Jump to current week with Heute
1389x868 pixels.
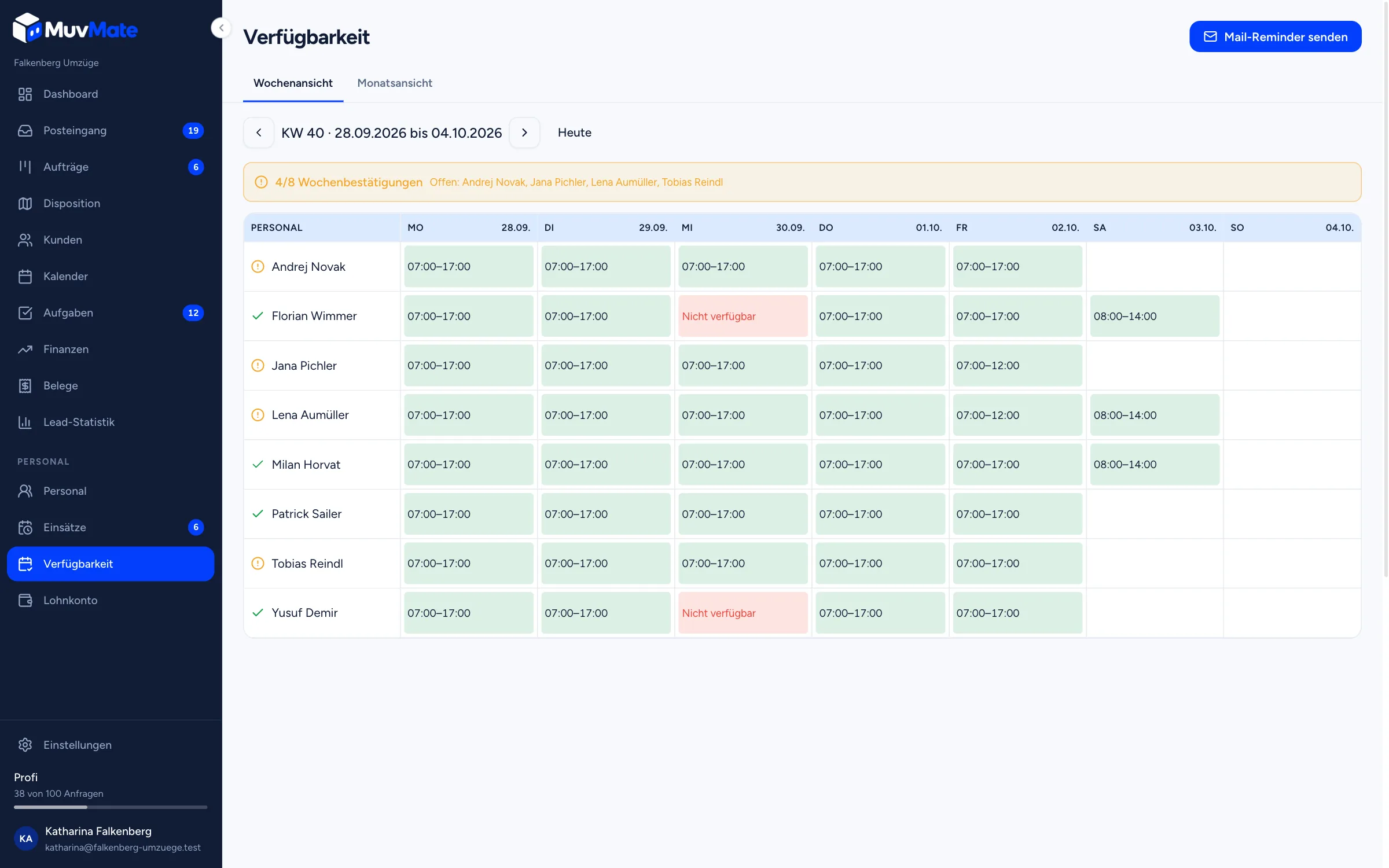click(574, 133)
